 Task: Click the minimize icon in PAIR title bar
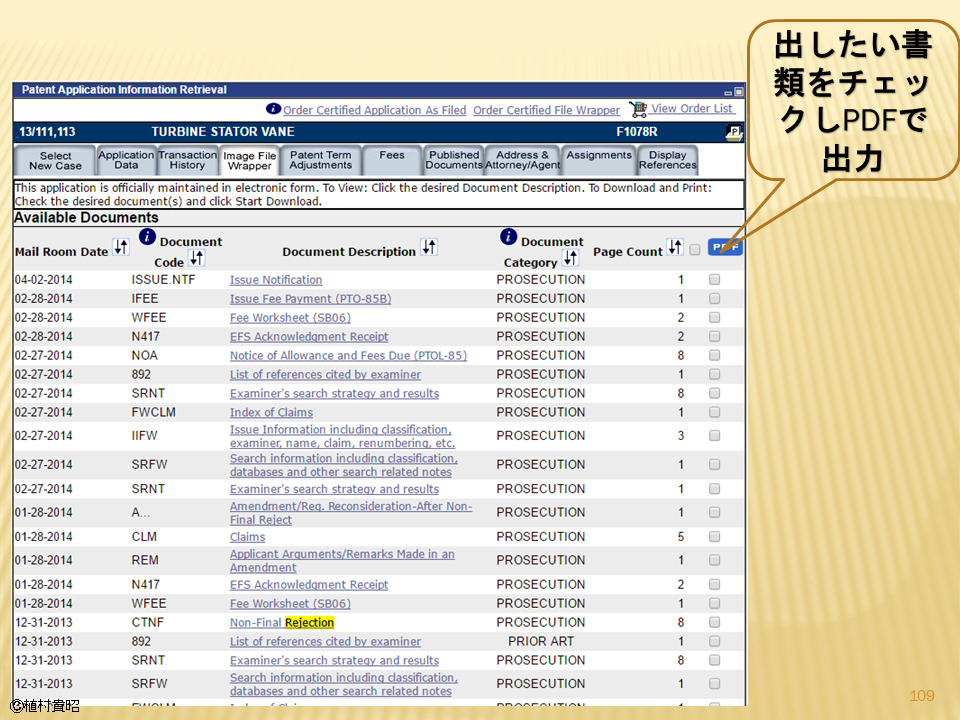(x=728, y=92)
